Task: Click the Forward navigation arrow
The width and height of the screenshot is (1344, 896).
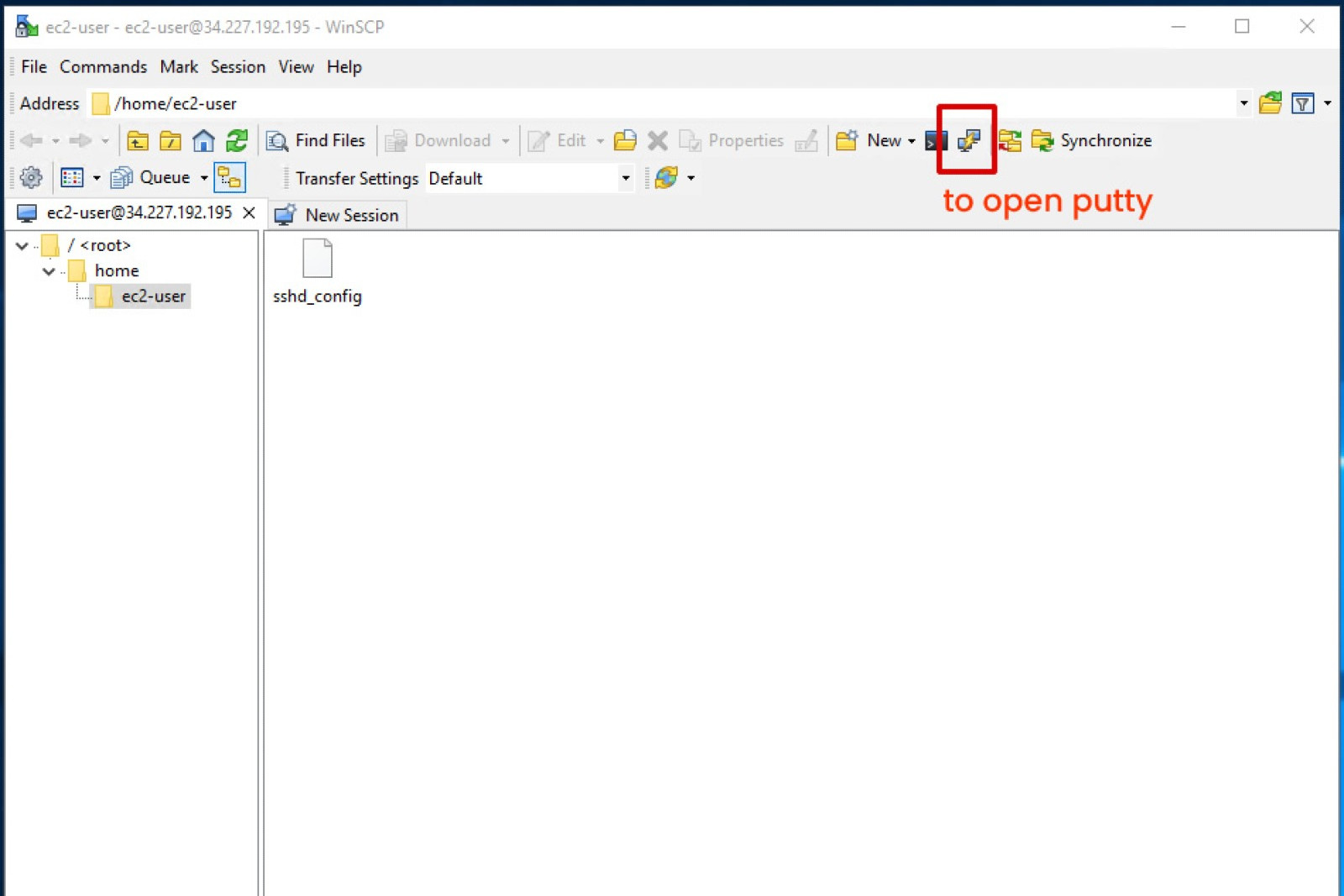Action: 81,141
